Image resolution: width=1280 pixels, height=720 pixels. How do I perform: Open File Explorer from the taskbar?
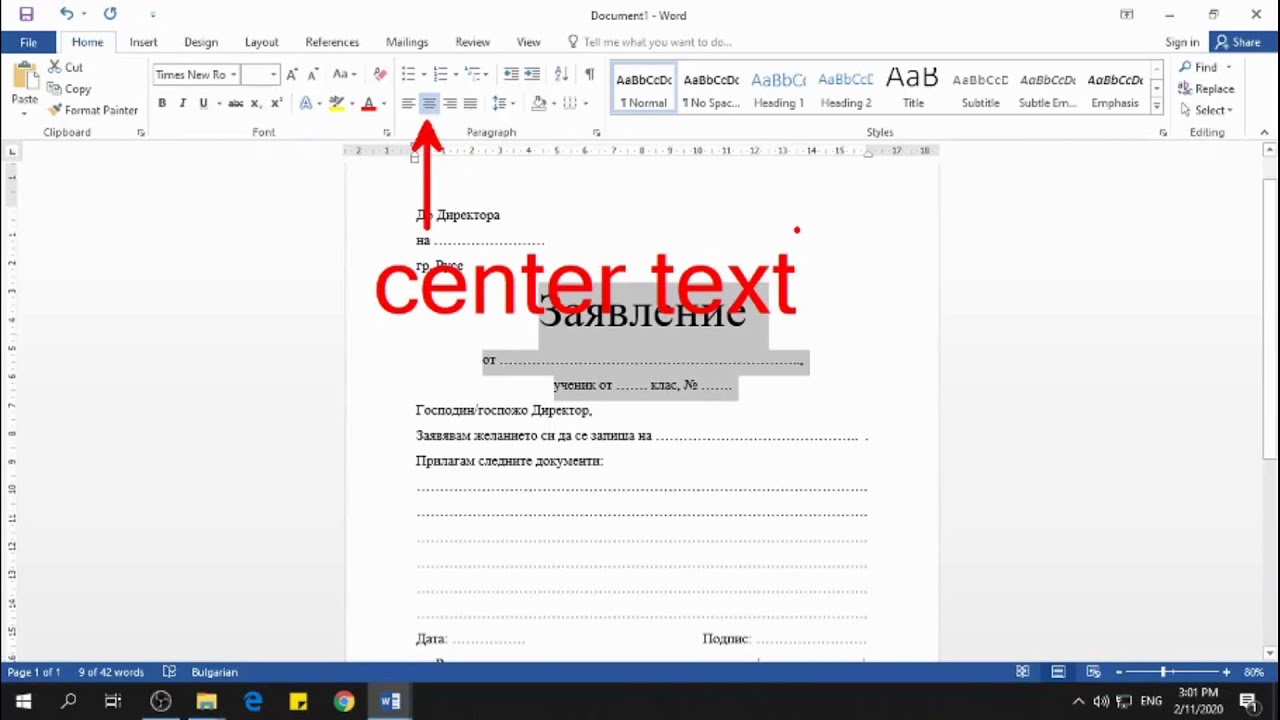[206, 701]
